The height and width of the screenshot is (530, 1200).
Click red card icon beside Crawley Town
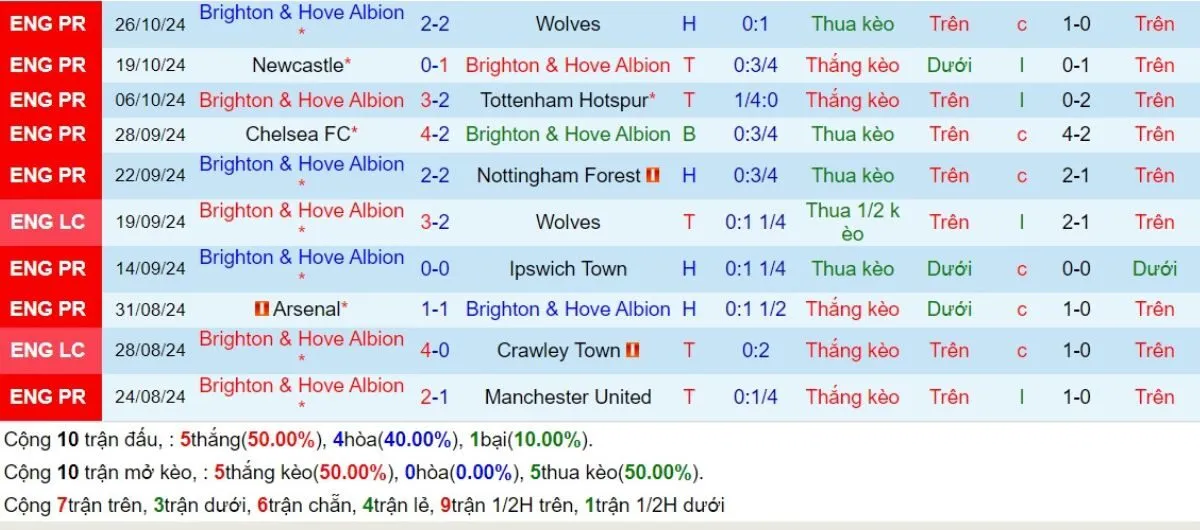(632, 351)
